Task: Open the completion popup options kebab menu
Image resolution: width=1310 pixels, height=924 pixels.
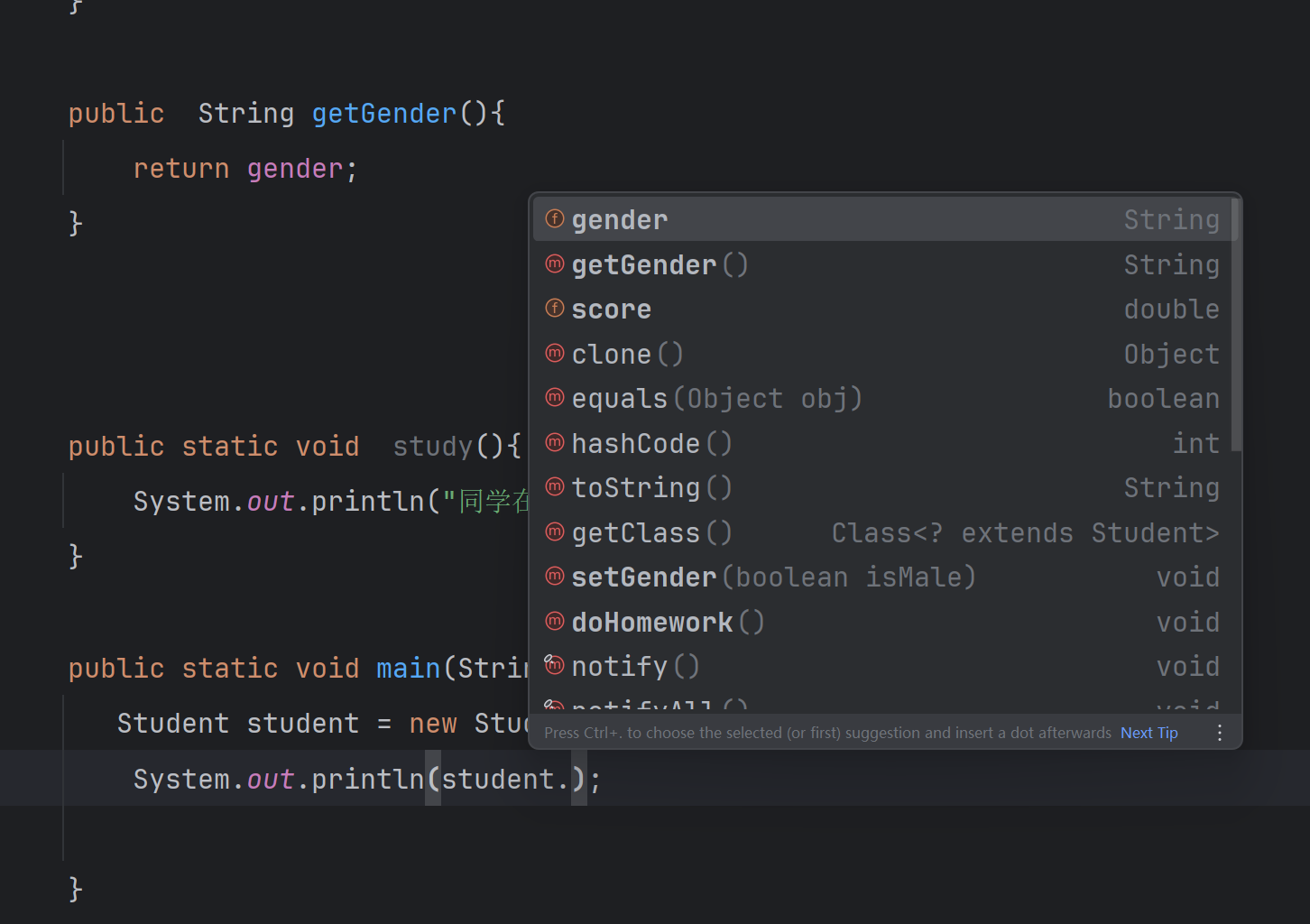Action: pyautogui.click(x=1220, y=733)
